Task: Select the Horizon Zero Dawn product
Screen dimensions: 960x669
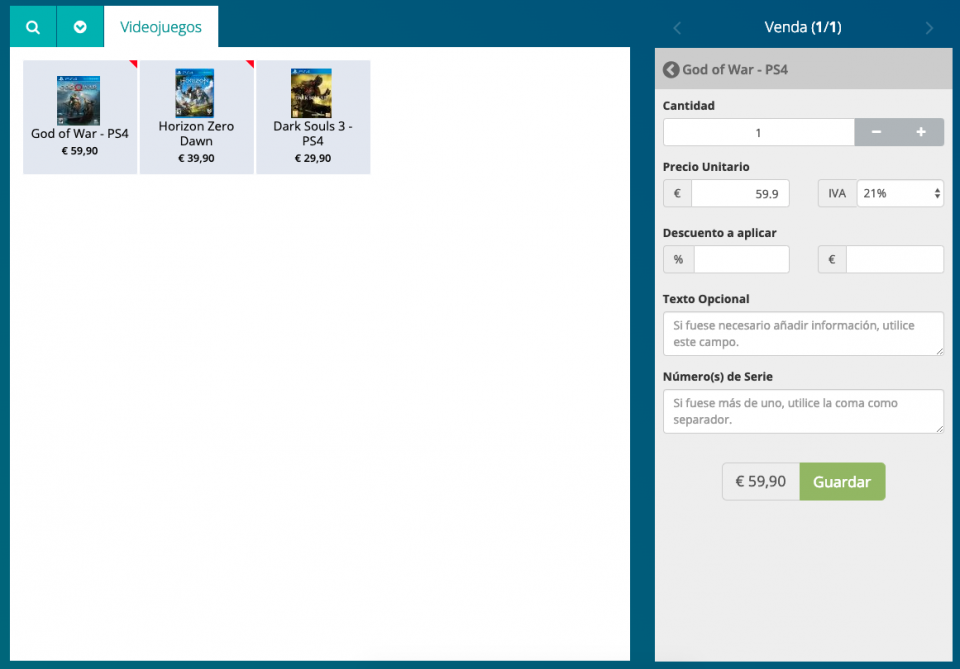Action: (196, 116)
